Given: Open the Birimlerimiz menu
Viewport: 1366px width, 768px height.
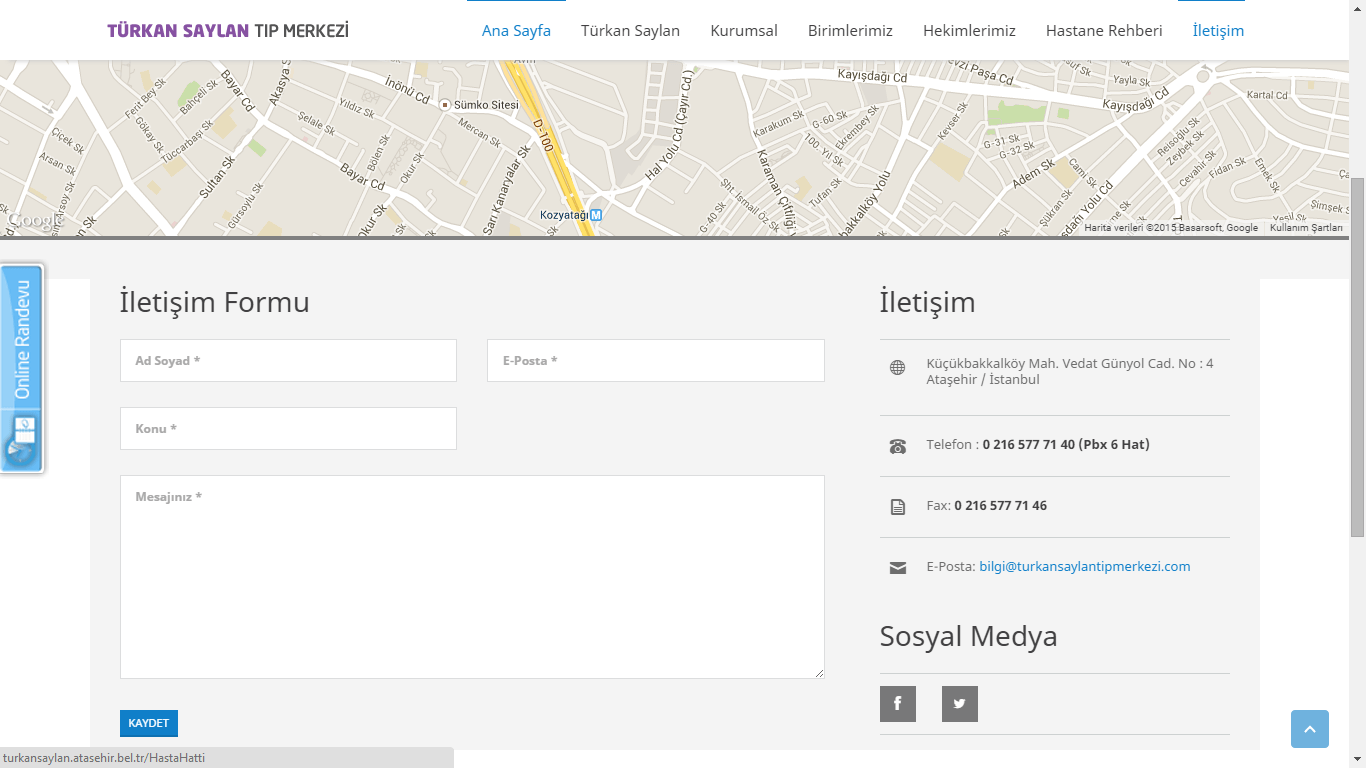Looking at the screenshot, I should click(x=850, y=31).
